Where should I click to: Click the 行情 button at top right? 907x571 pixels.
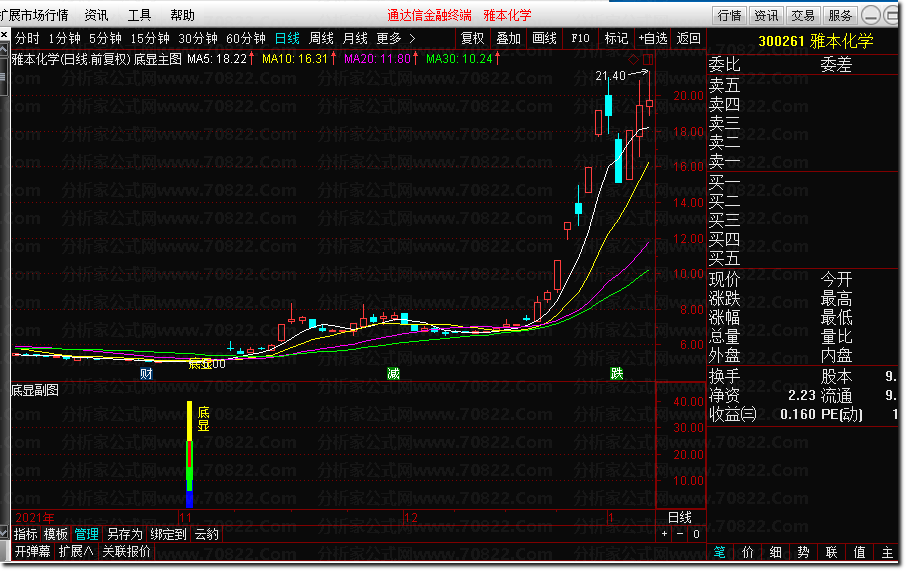729,16
